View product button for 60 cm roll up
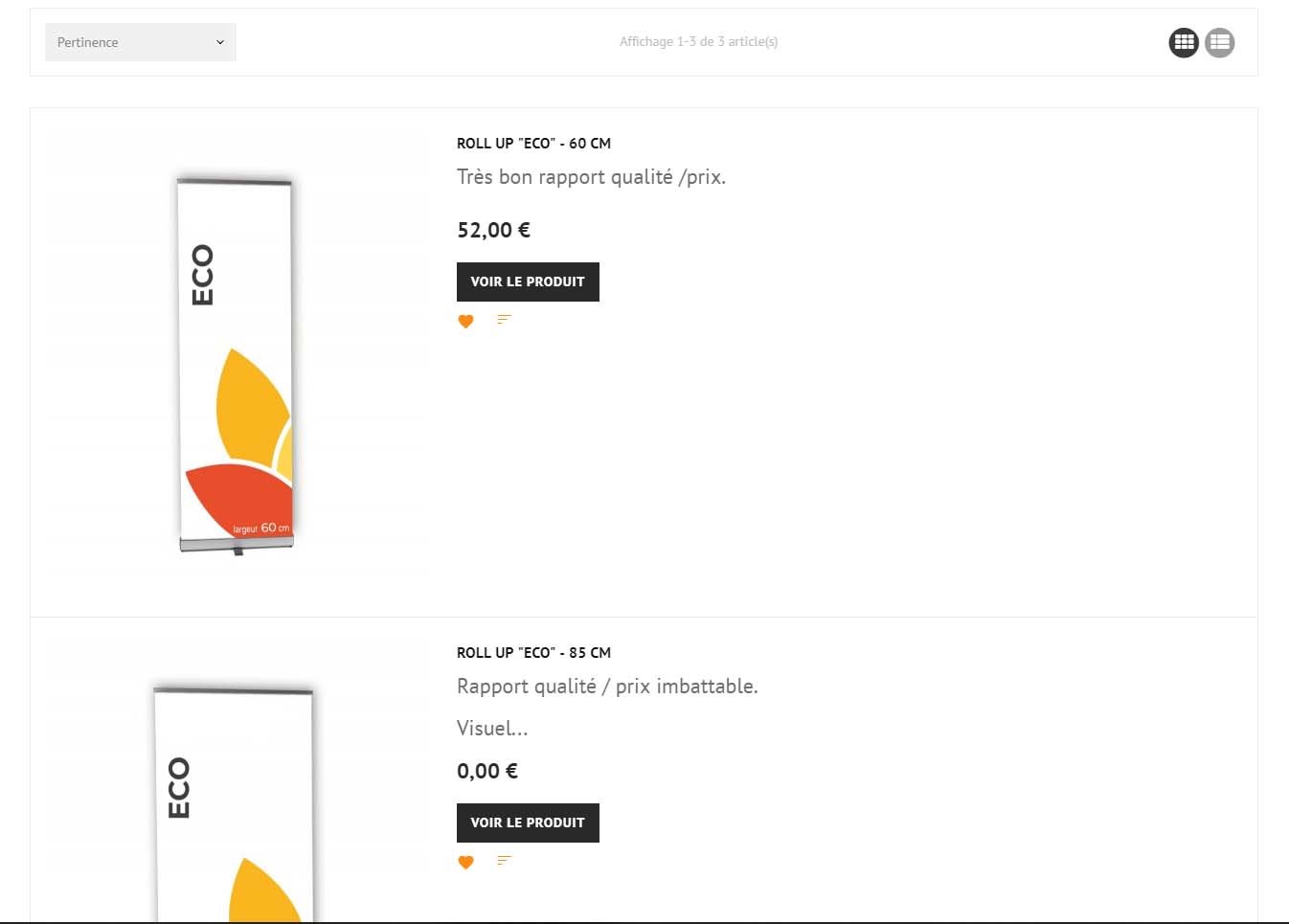This screenshot has height=924, width=1289. pyautogui.click(x=528, y=282)
